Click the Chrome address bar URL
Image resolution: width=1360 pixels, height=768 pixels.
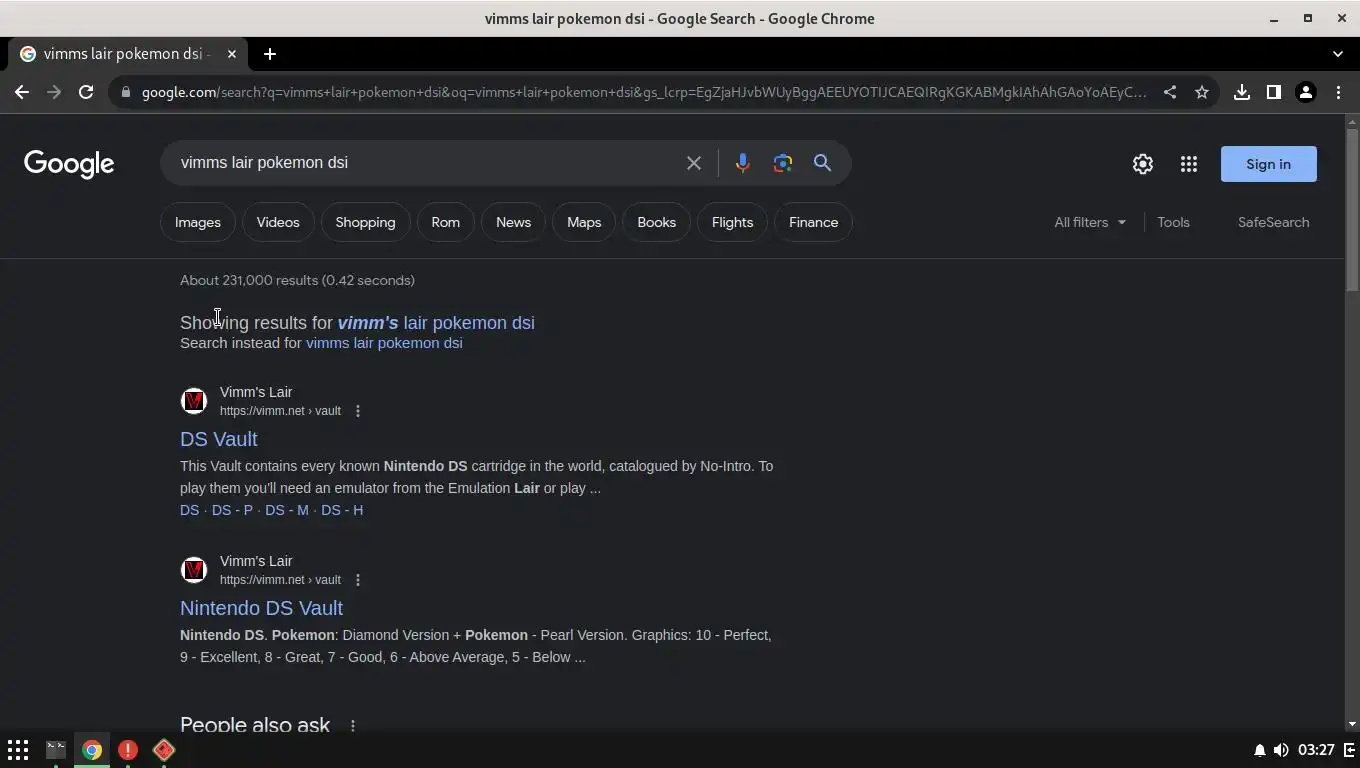click(x=644, y=92)
